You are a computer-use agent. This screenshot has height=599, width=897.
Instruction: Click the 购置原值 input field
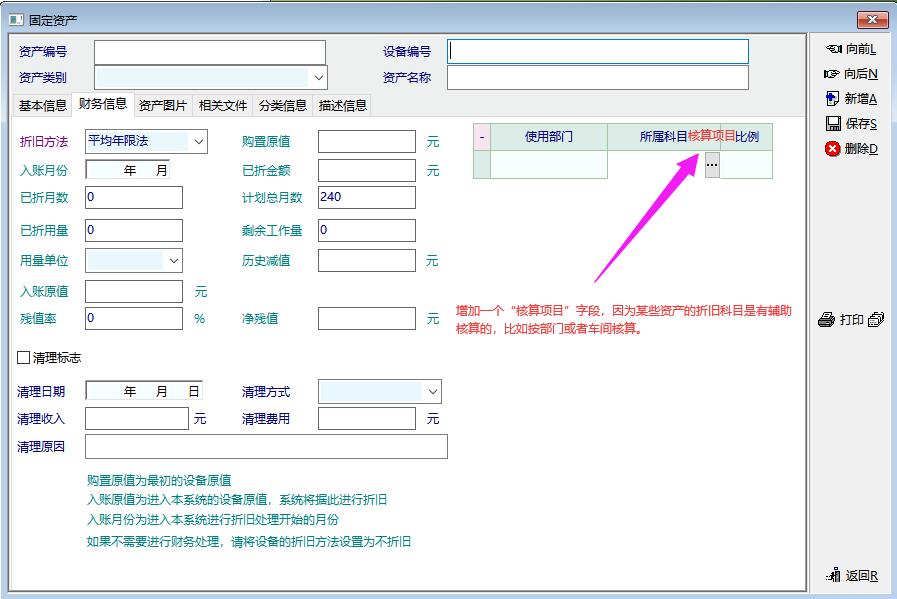pos(366,142)
